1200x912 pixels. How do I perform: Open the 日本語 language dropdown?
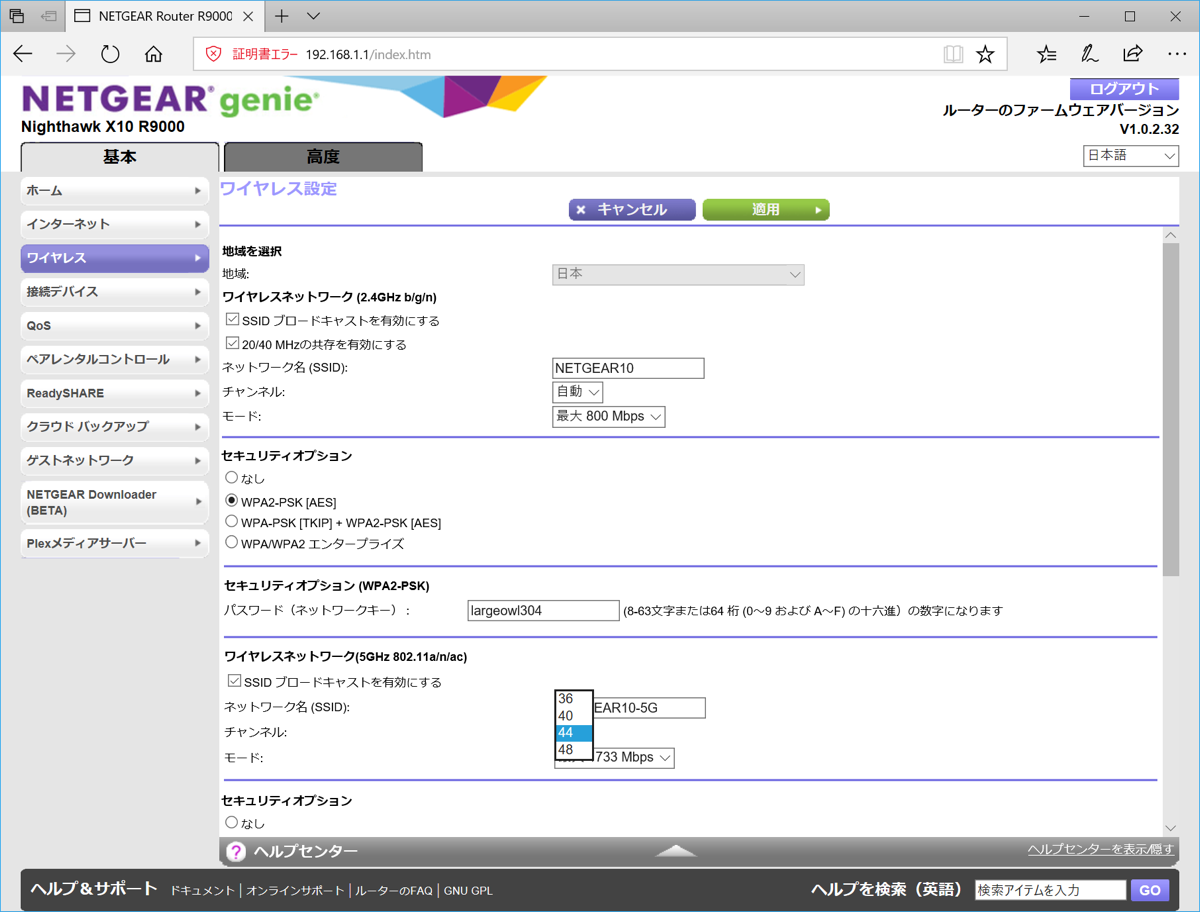1130,156
